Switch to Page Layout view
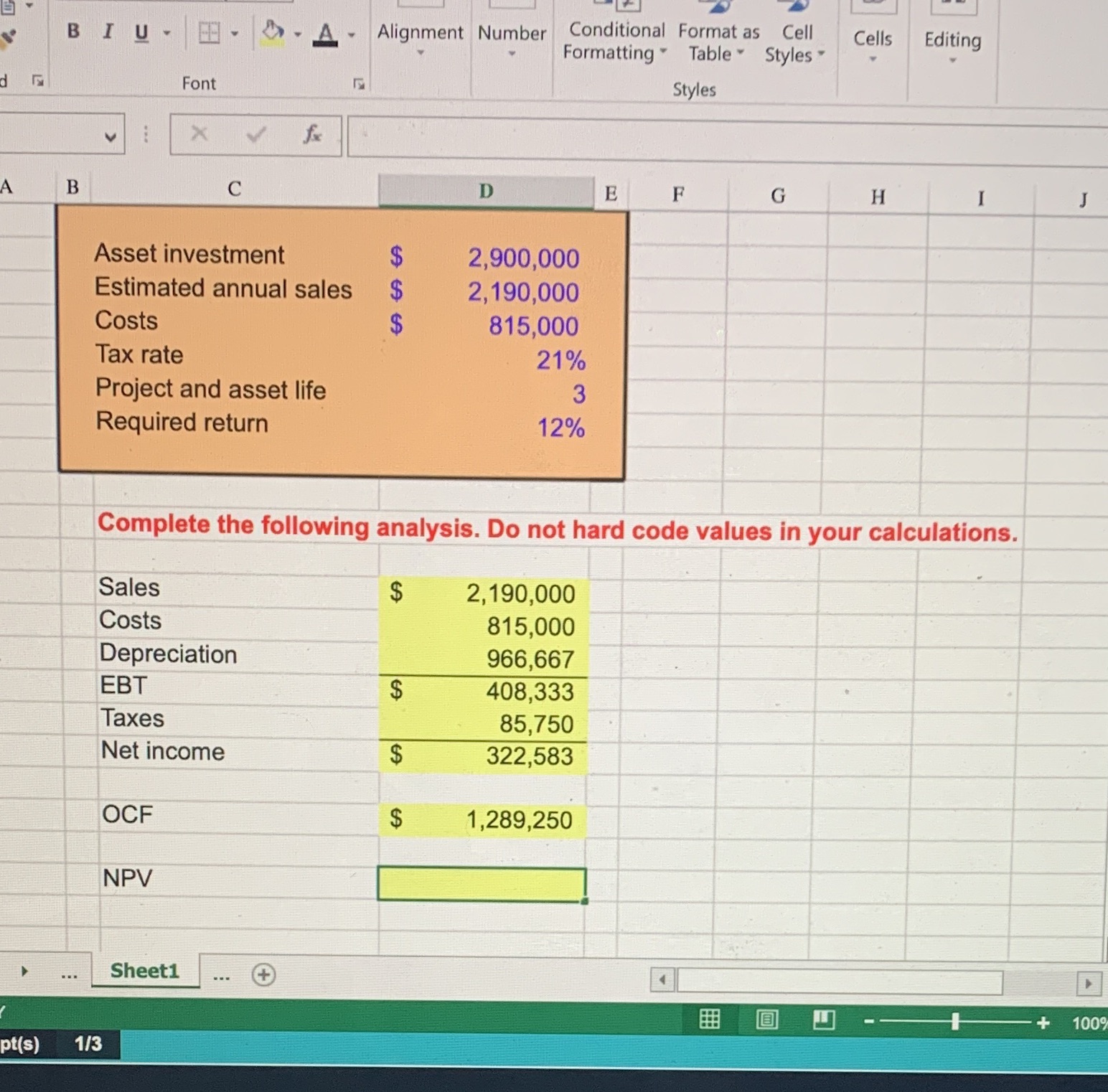 pyautogui.click(x=766, y=1019)
